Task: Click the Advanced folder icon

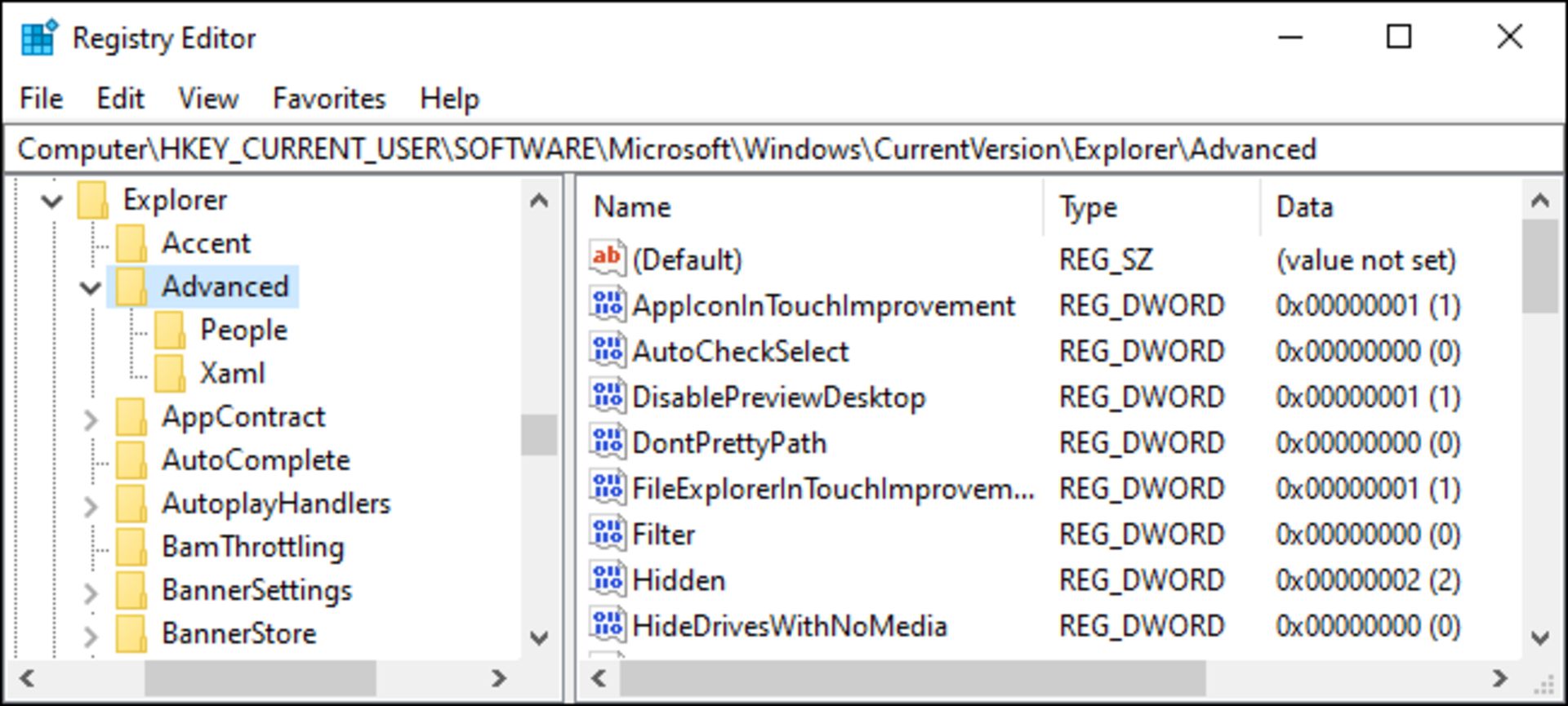Action: [x=131, y=286]
